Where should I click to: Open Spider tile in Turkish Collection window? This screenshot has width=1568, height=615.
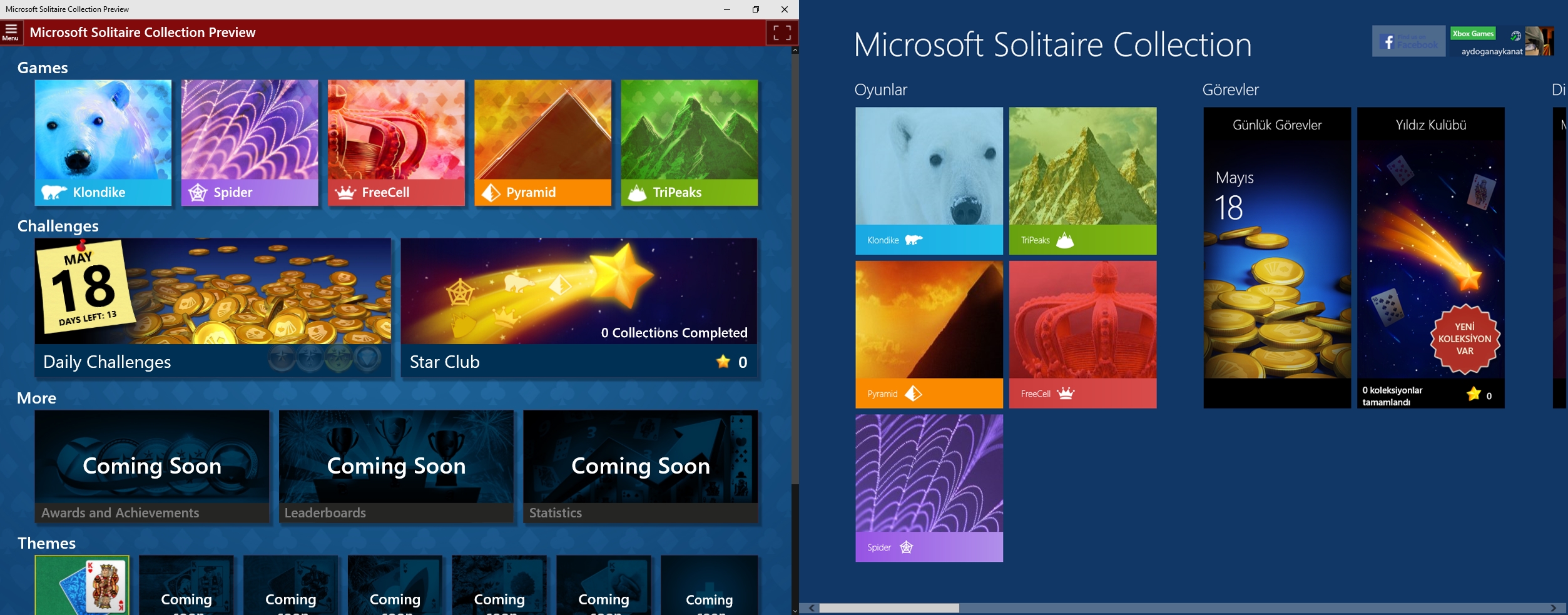[929, 488]
